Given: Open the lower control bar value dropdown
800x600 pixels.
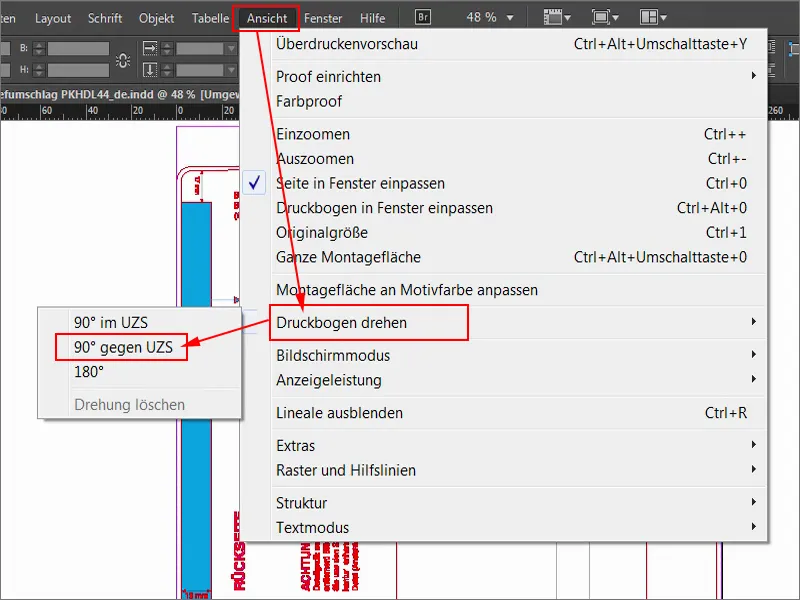Looking at the screenshot, I should (x=231, y=70).
